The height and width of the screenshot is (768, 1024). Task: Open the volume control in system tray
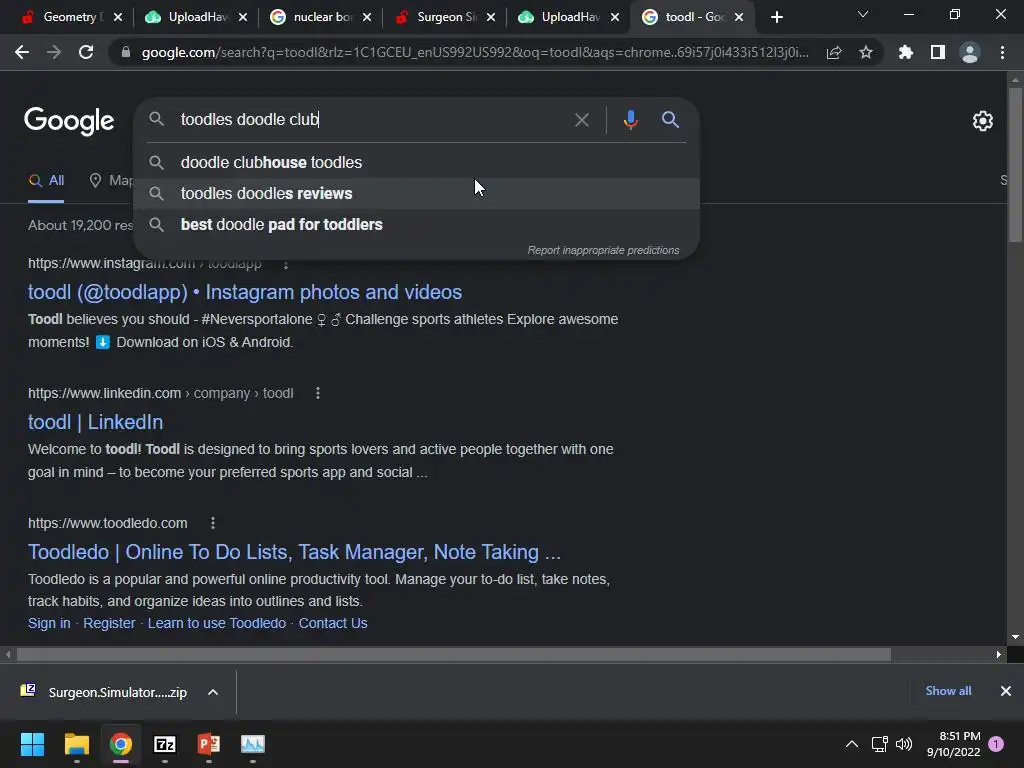coord(904,744)
